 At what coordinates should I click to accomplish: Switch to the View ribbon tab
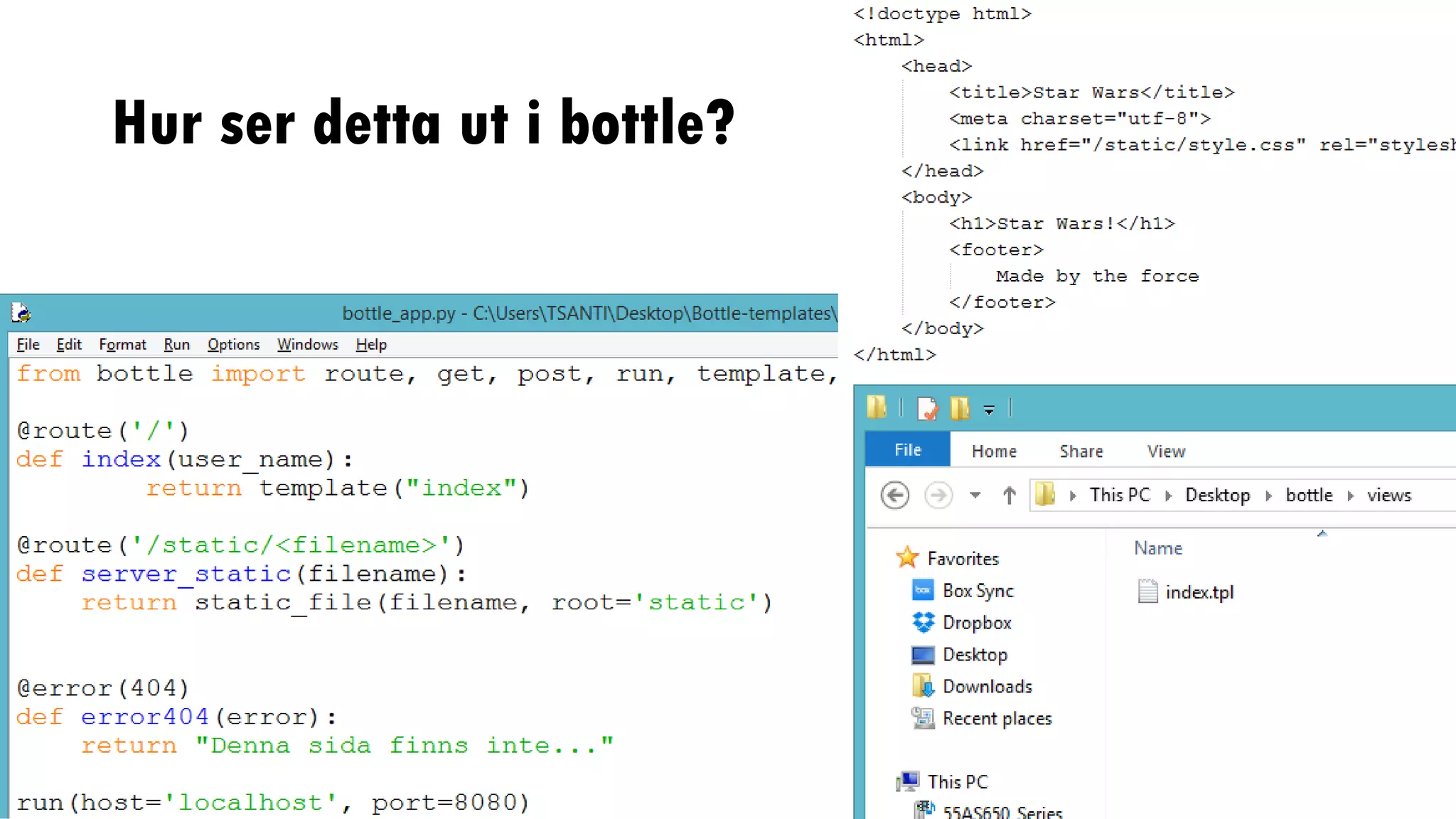coord(1165,451)
